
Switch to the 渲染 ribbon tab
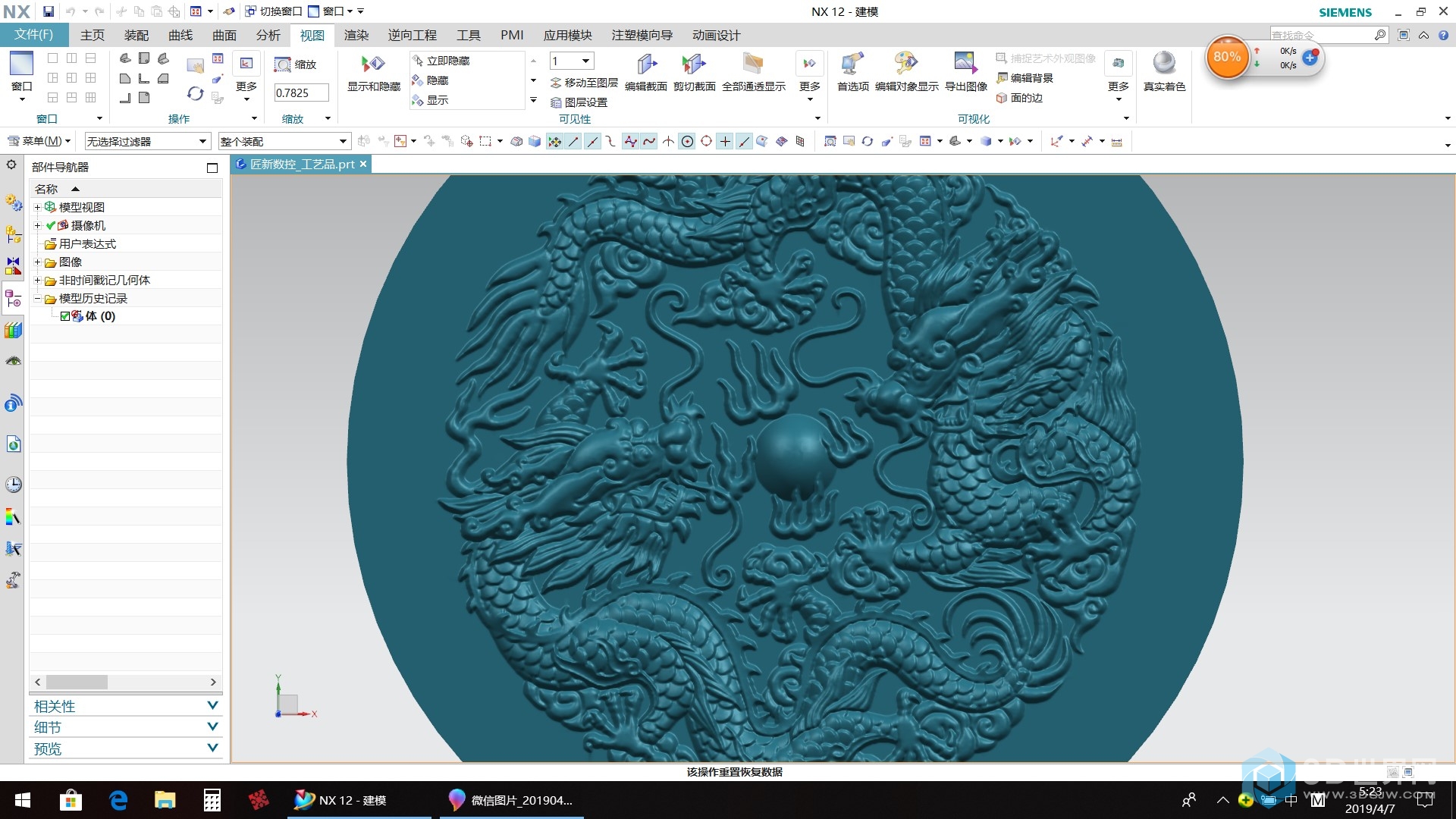(x=356, y=35)
